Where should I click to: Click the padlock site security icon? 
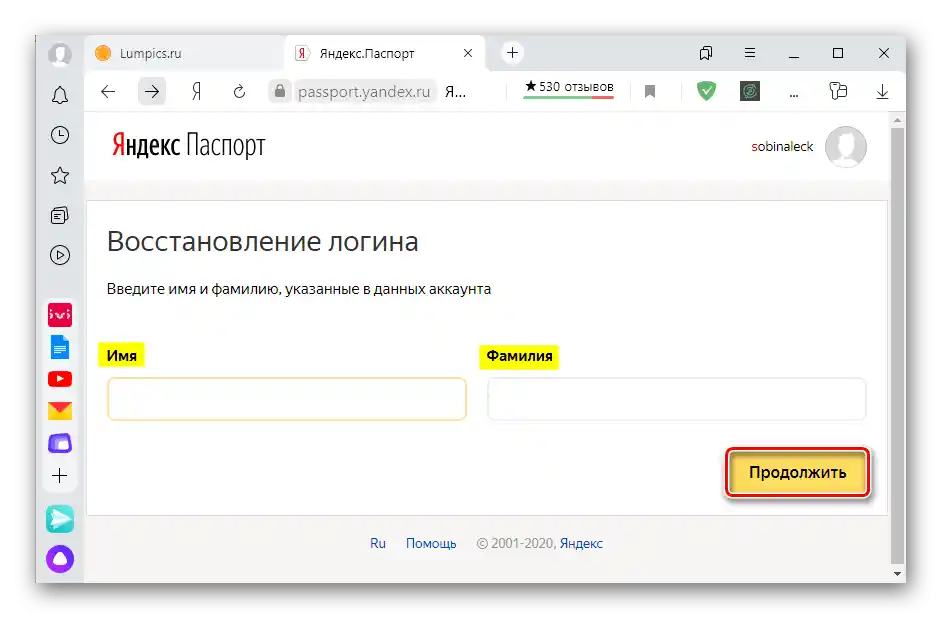280,91
